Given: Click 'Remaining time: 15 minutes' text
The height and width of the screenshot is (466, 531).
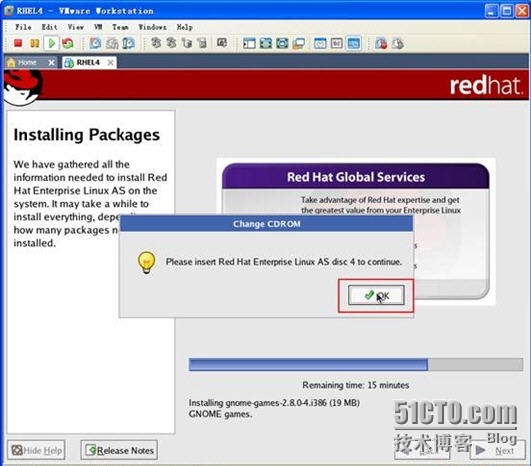Looking at the screenshot, I should pyautogui.click(x=356, y=385).
